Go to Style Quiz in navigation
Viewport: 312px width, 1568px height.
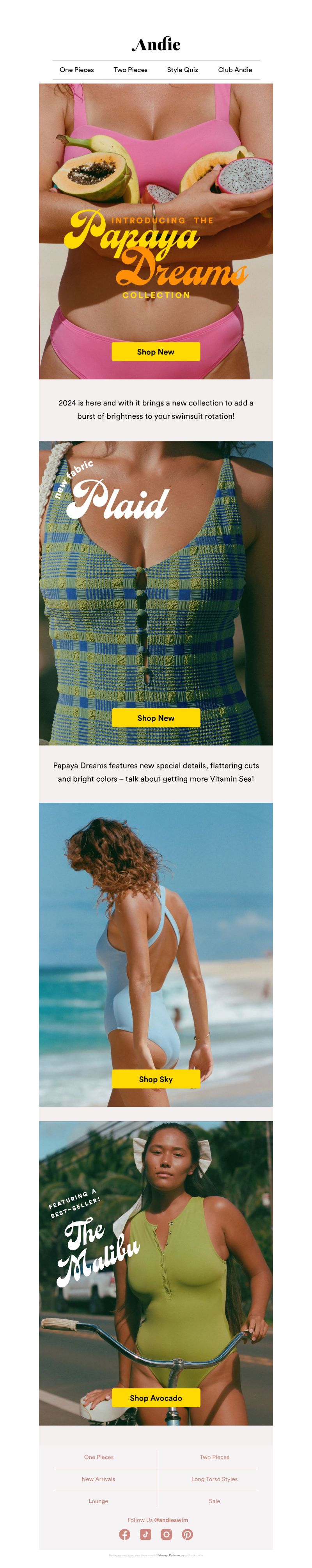point(183,70)
